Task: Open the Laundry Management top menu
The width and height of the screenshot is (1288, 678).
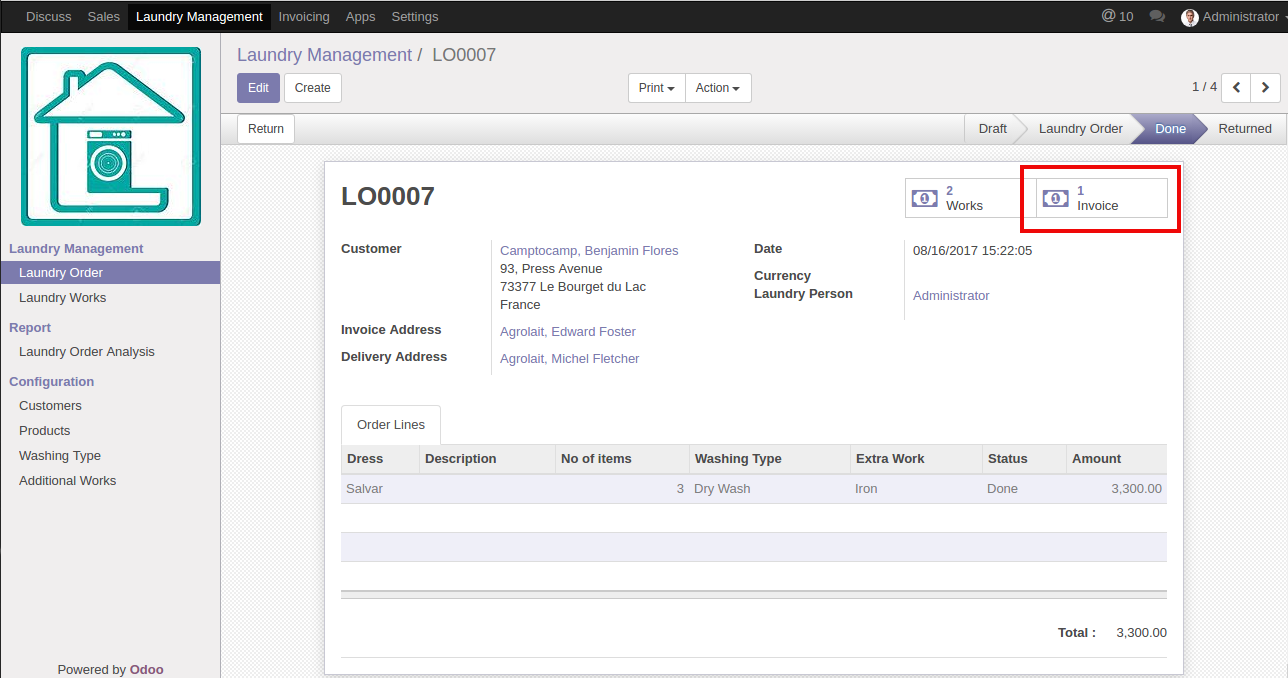Action: (199, 16)
